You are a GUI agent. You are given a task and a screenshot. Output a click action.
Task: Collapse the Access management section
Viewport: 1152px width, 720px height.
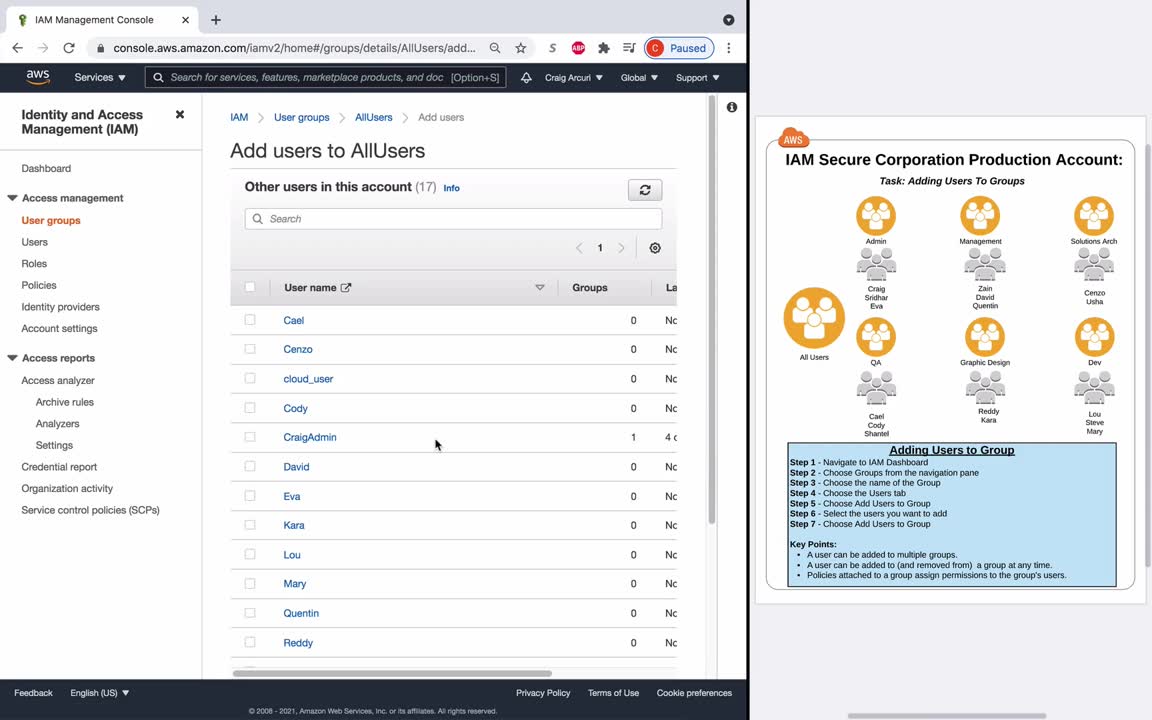(x=12, y=198)
